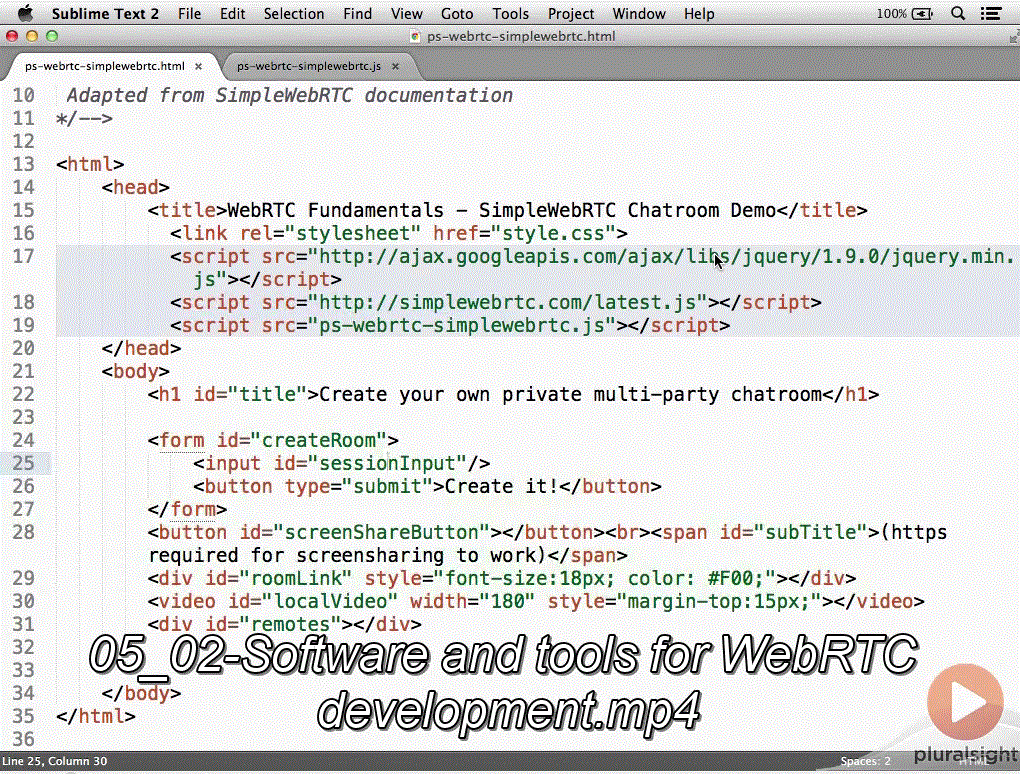Click line number 25 in gutter
The image size is (1020, 774).
pyautogui.click(x=23, y=463)
